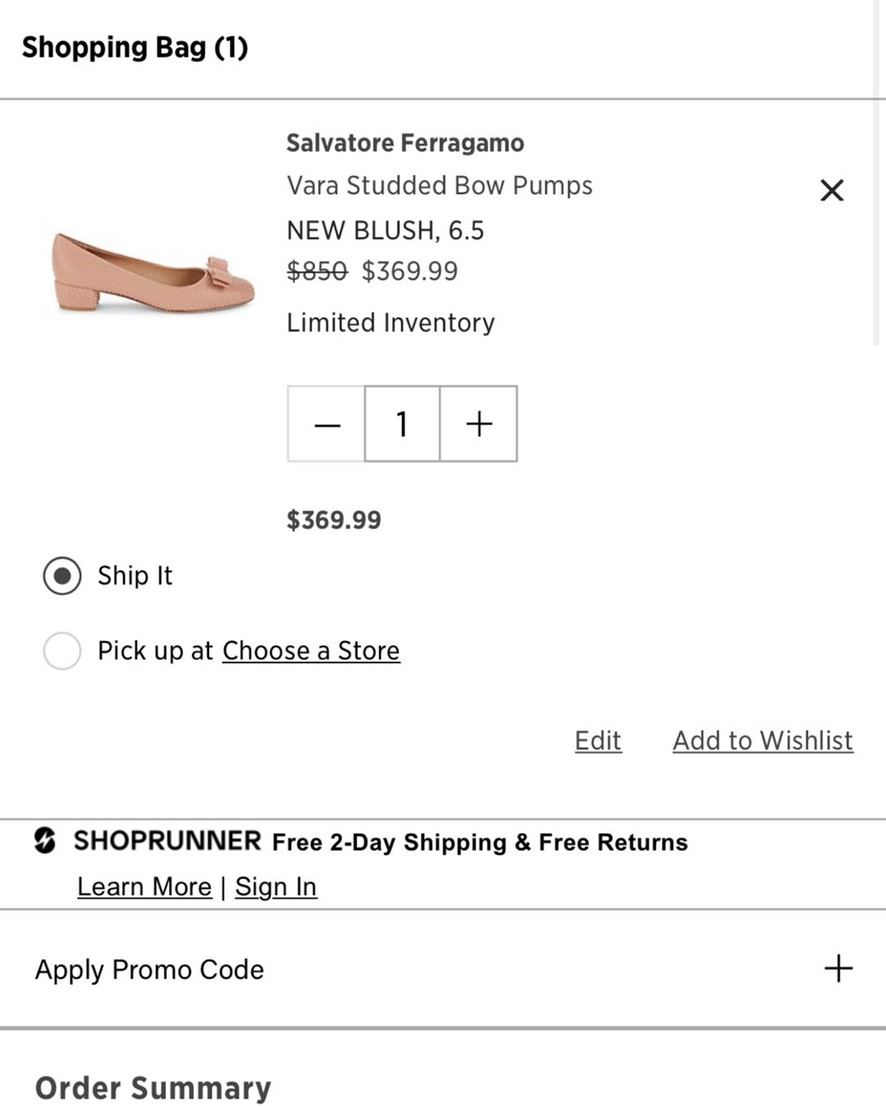Open the Choose a Store link
886x1108 pixels.
[311, 651]
